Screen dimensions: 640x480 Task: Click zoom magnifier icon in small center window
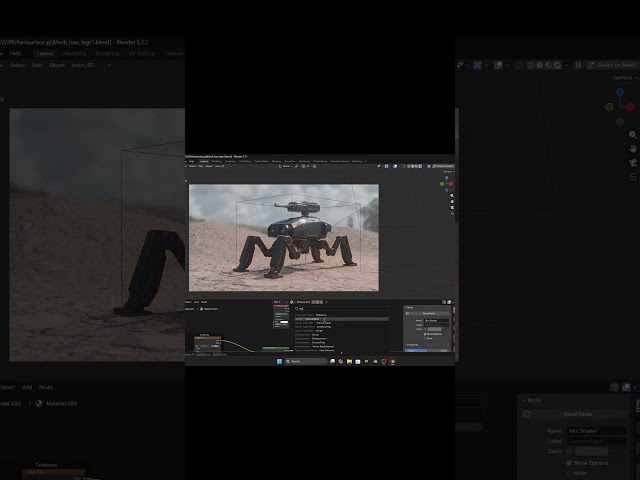[452, 196]
